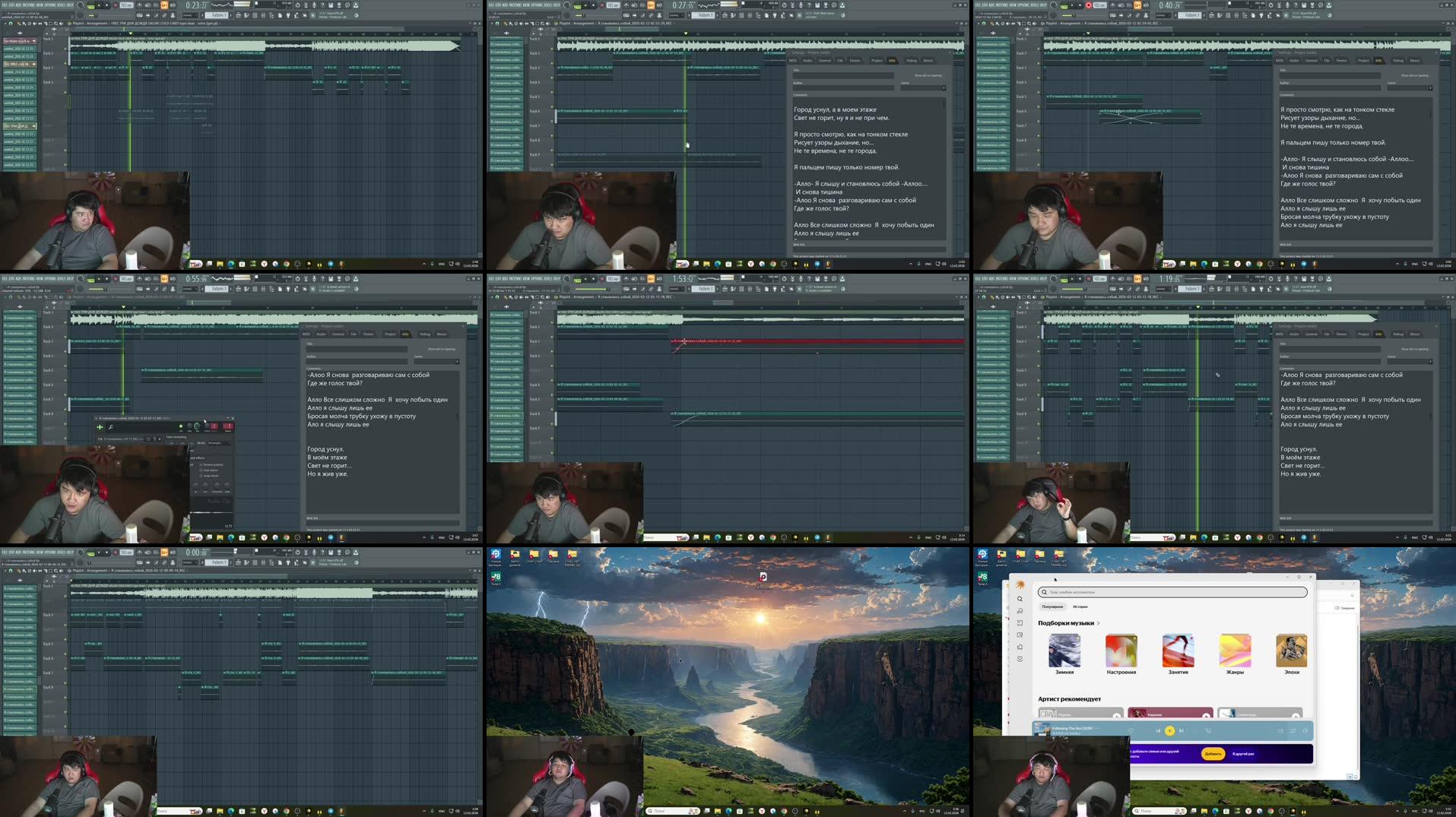This screenshot has width=1456, height=817.
Task: Like the current track with the heart icon
Action: pos(1131,730)
